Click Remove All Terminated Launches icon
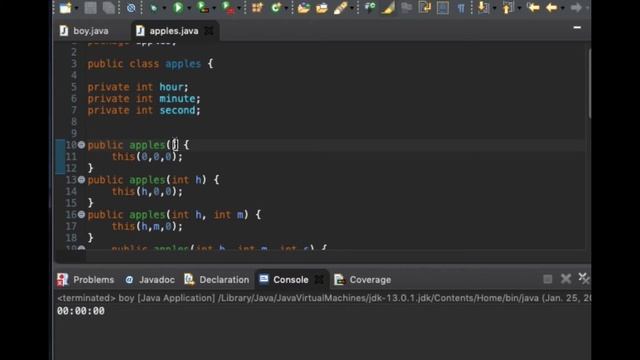Image resolution: width=640 pixels, height=360 pixels. coord(584,279)
